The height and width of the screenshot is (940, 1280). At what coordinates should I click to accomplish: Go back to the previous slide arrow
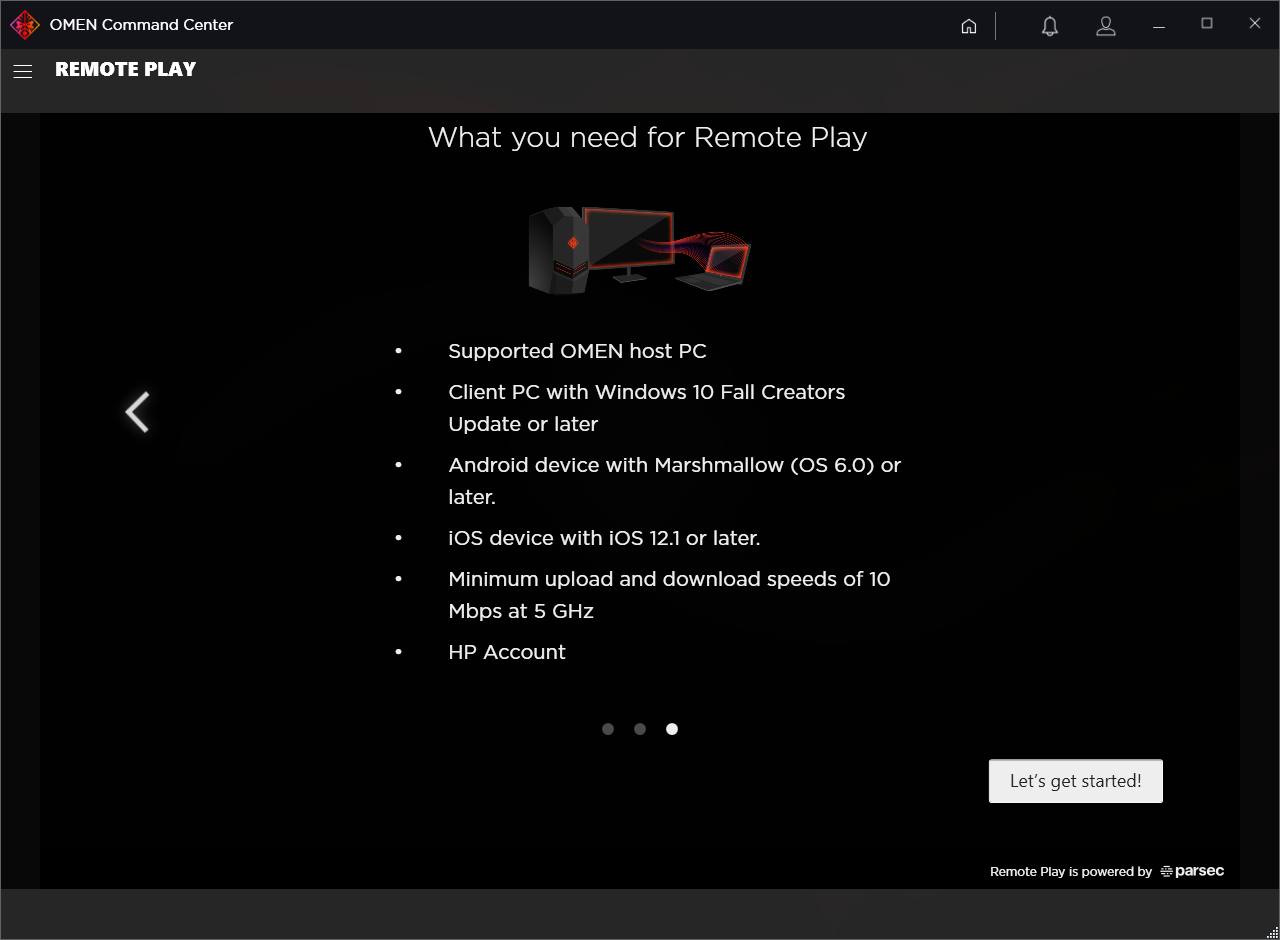coord(137,412)
